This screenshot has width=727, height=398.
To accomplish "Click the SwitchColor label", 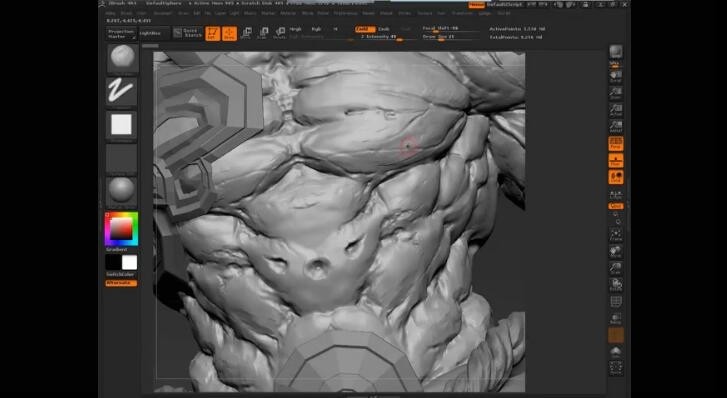I will tap(120, 275).
